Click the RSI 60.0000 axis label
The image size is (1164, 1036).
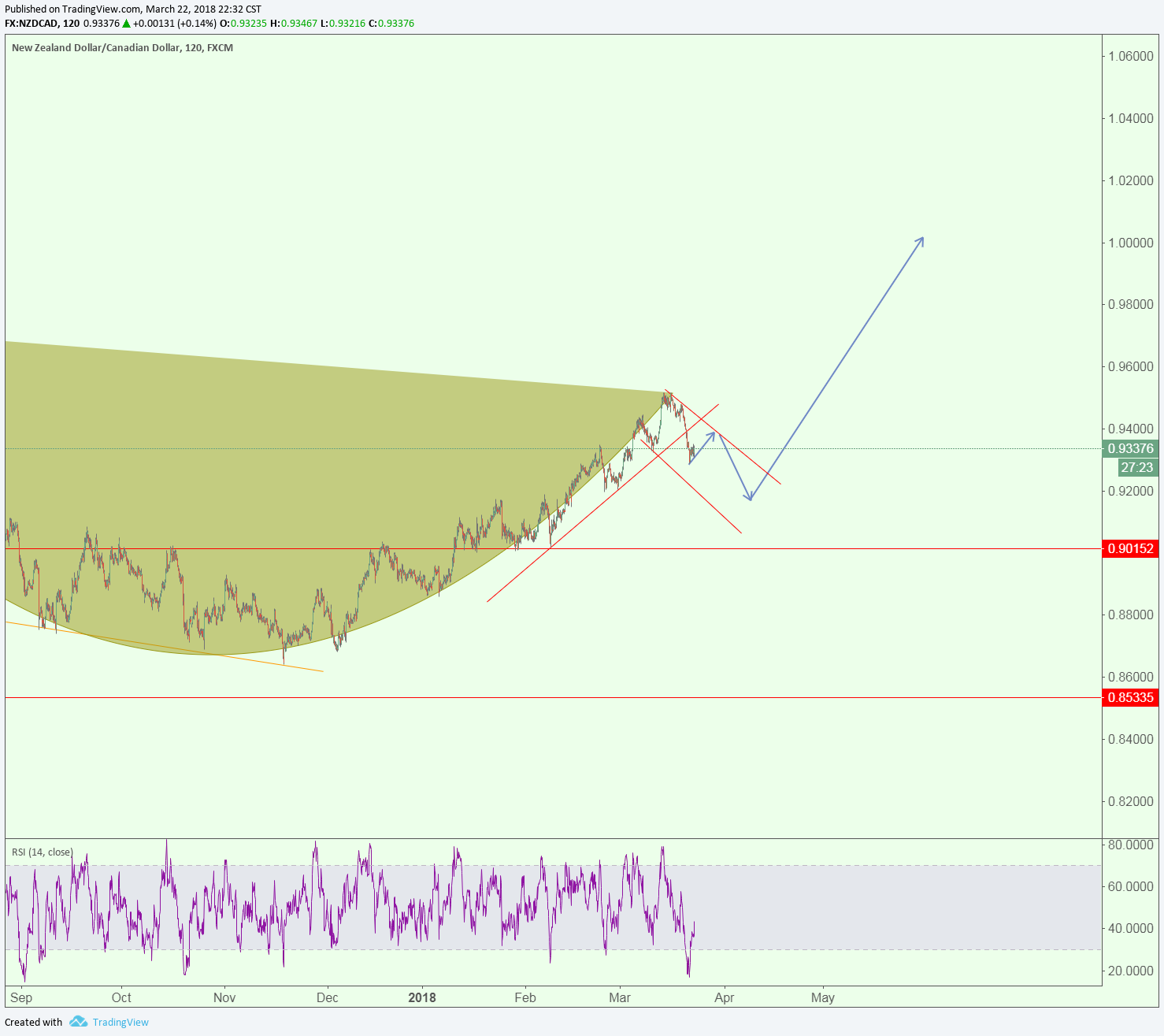(1131, 886)
